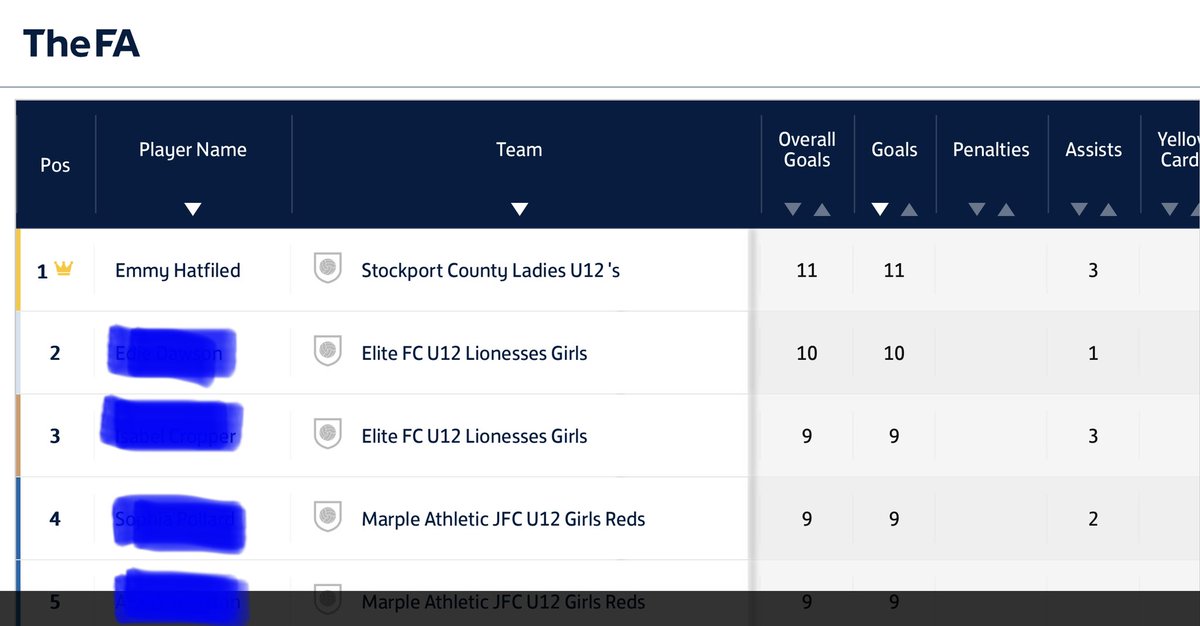The width and height of the screenshot is (1200, 626).
Task: Click the Overall Goals header label
Action: click(x=807, y=150)
